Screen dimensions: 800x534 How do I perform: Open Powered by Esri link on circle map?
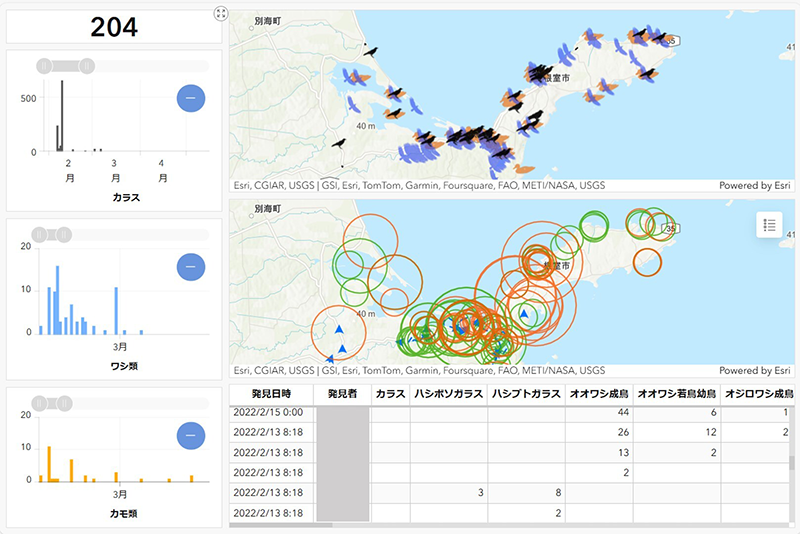coord(756,370)
